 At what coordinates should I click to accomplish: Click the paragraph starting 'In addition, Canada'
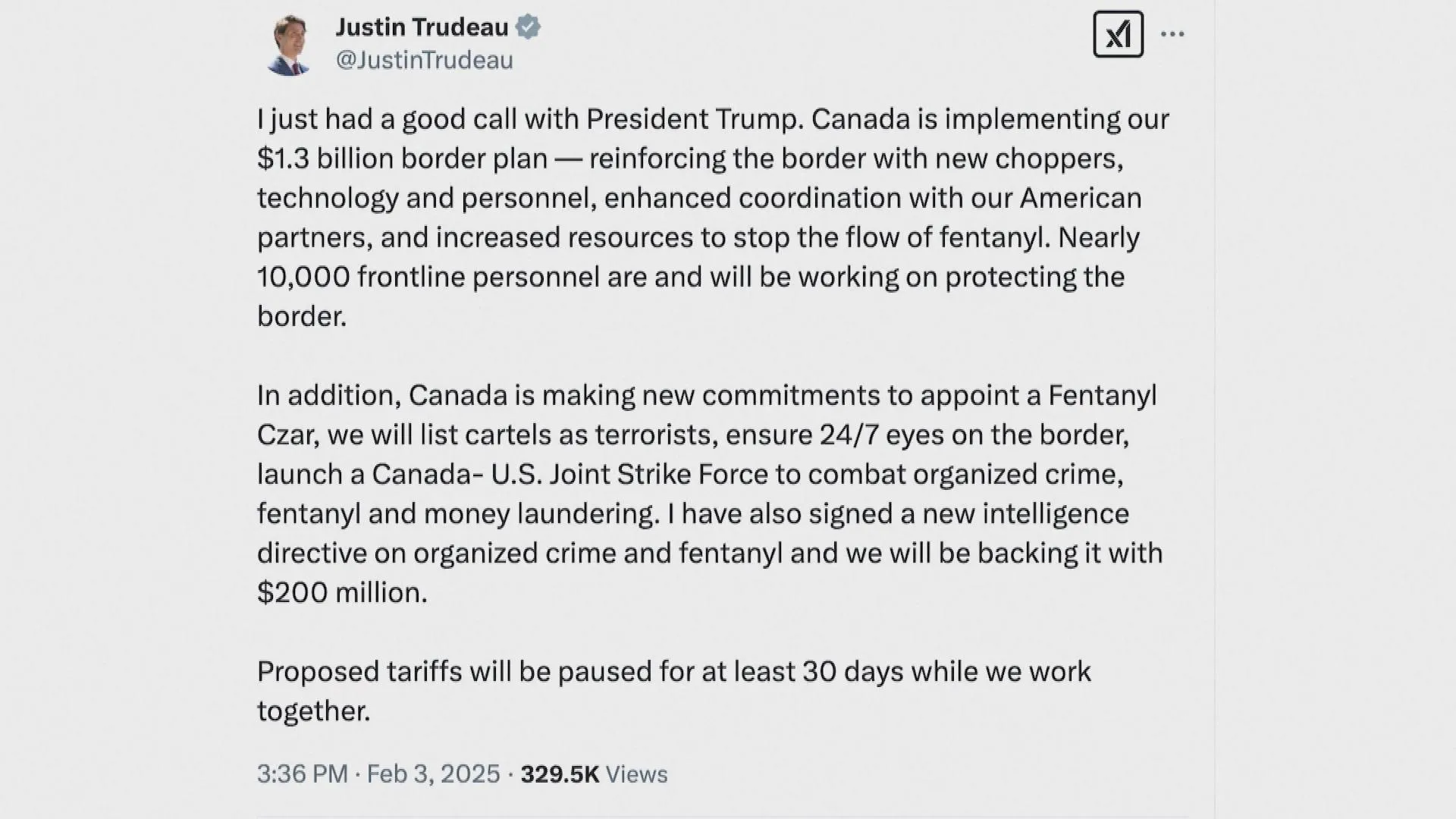pos(710,493)
